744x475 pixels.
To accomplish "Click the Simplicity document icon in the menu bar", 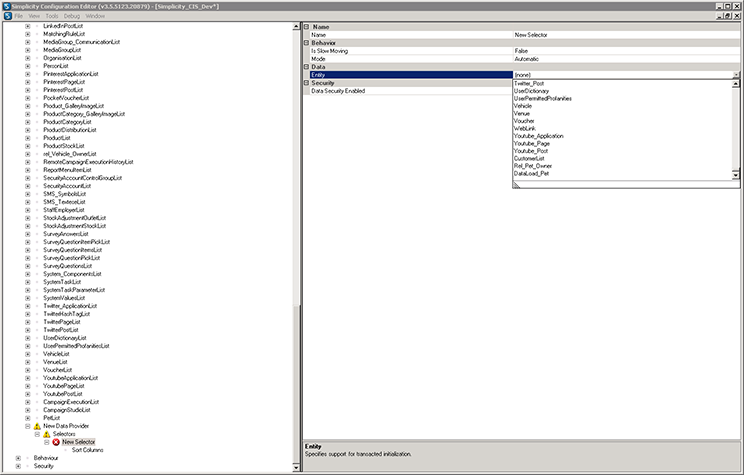I will click(x=8, y=16).
